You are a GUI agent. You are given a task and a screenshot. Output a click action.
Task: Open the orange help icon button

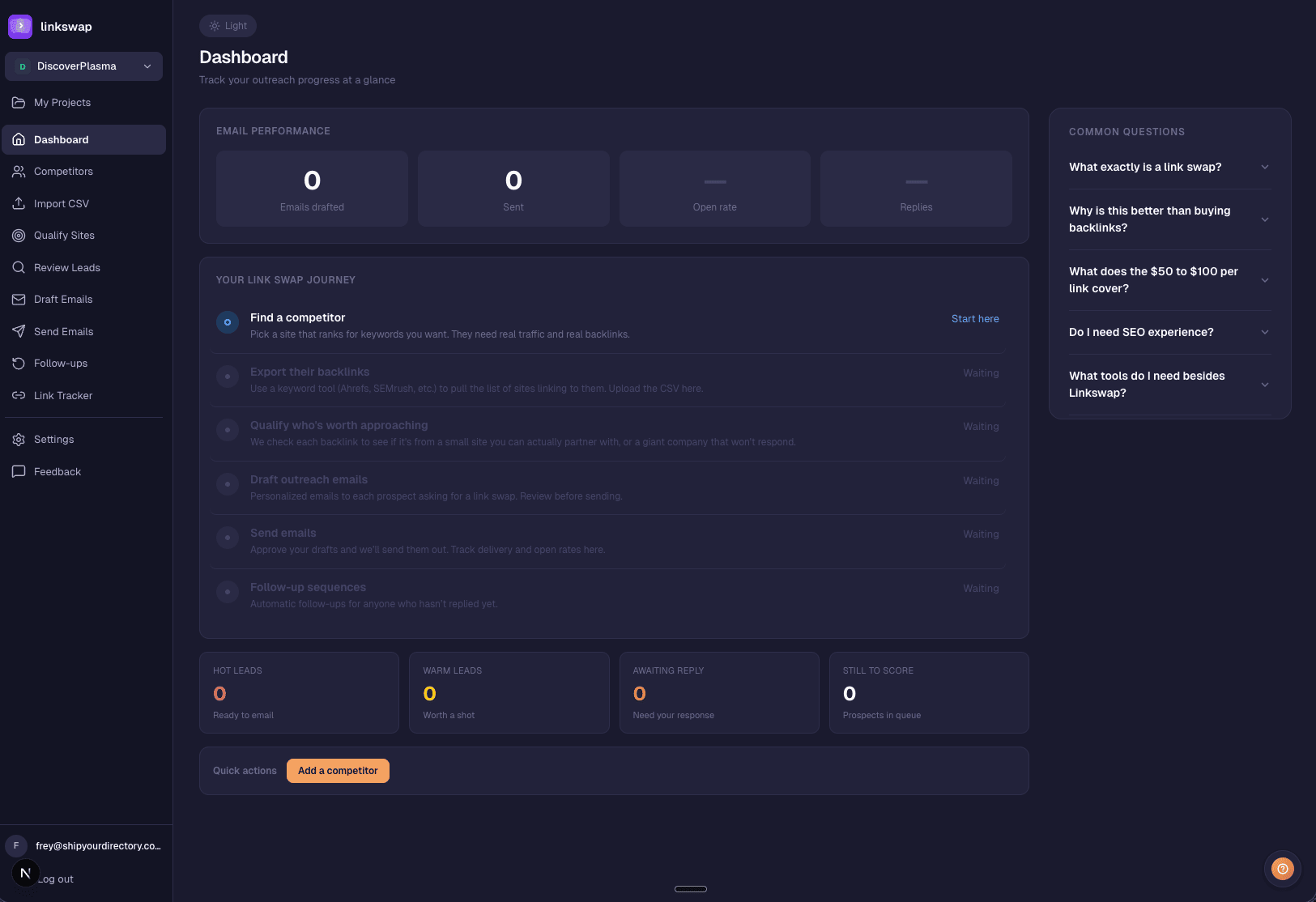point(1282,869)
